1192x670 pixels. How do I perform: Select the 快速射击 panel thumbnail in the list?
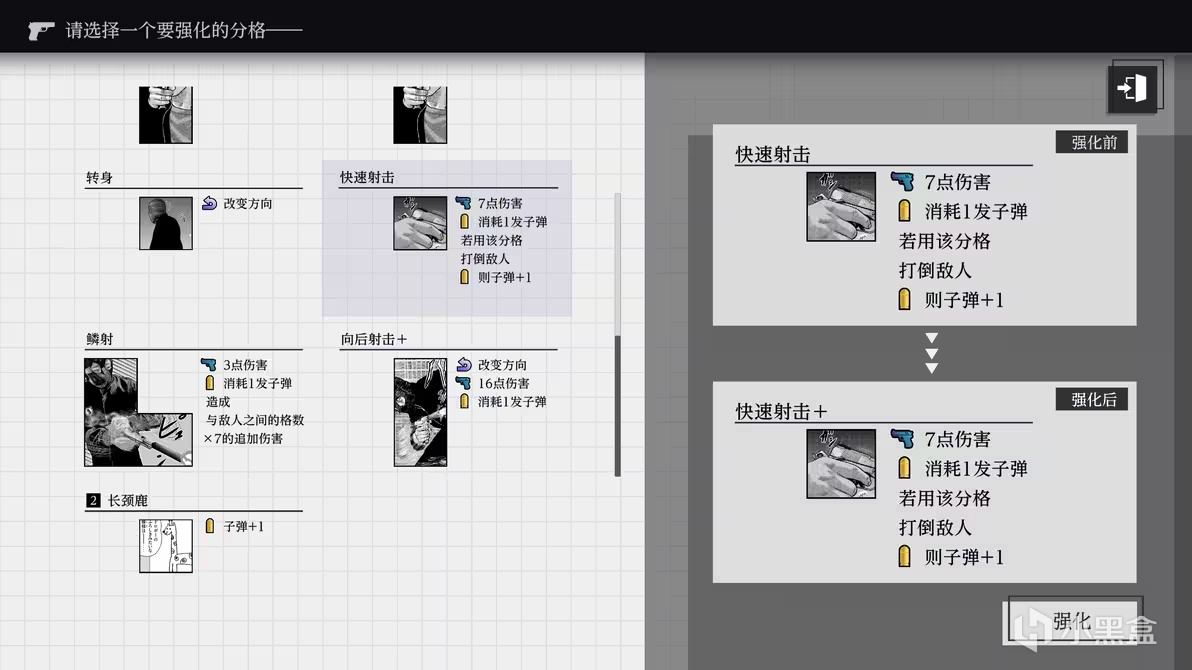pos(420,224)
